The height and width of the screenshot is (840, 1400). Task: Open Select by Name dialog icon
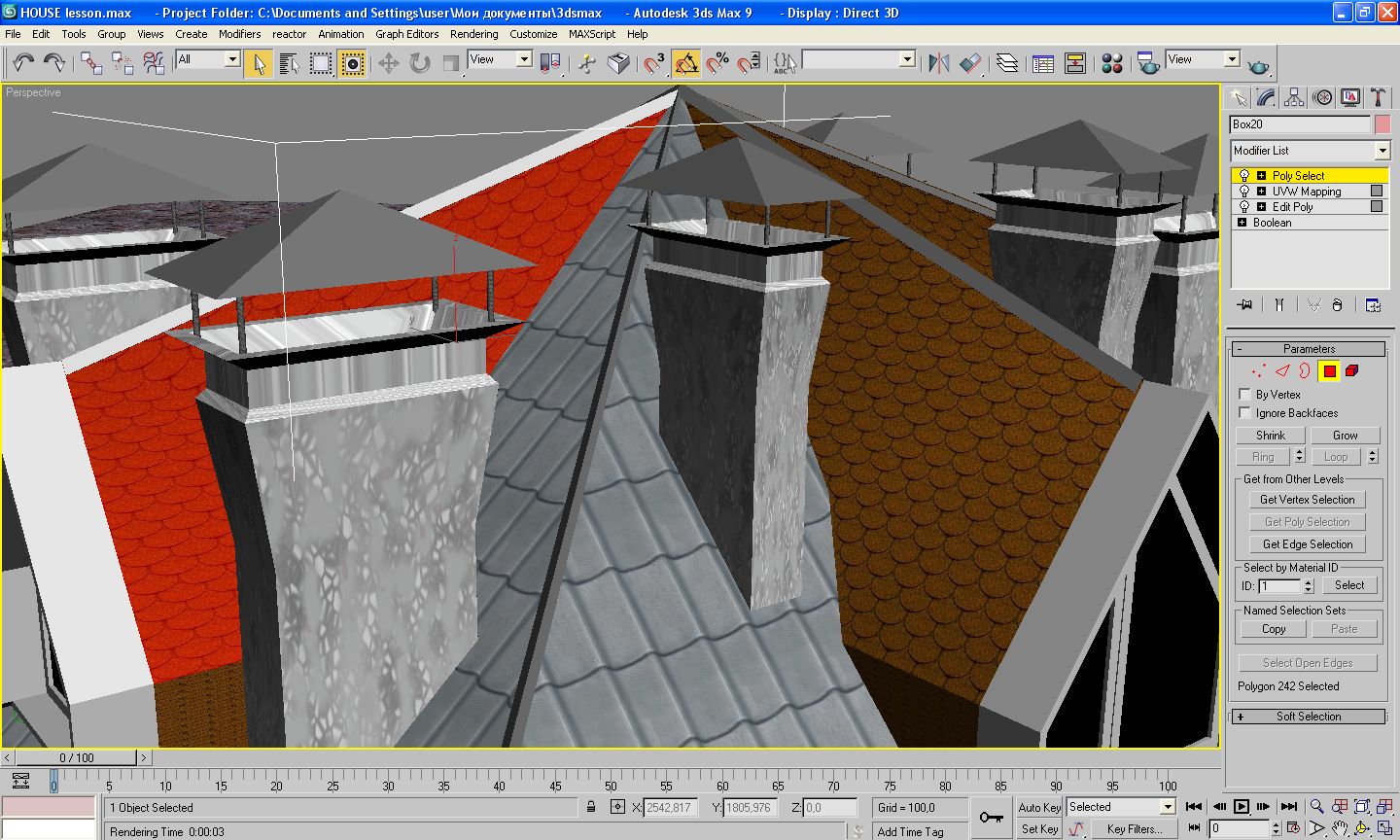(289, 63)
